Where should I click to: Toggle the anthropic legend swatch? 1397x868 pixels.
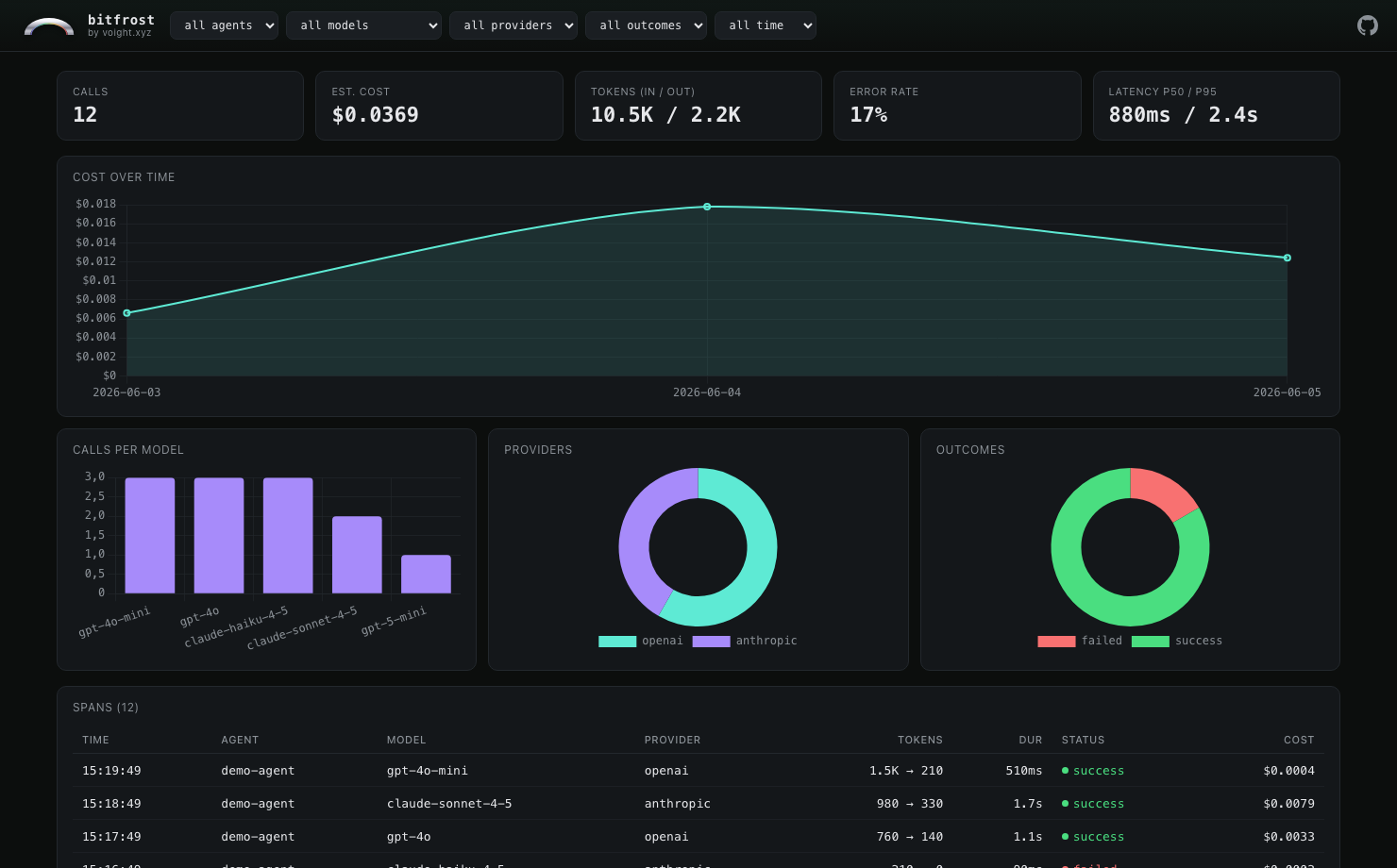(x=711, y=642)
